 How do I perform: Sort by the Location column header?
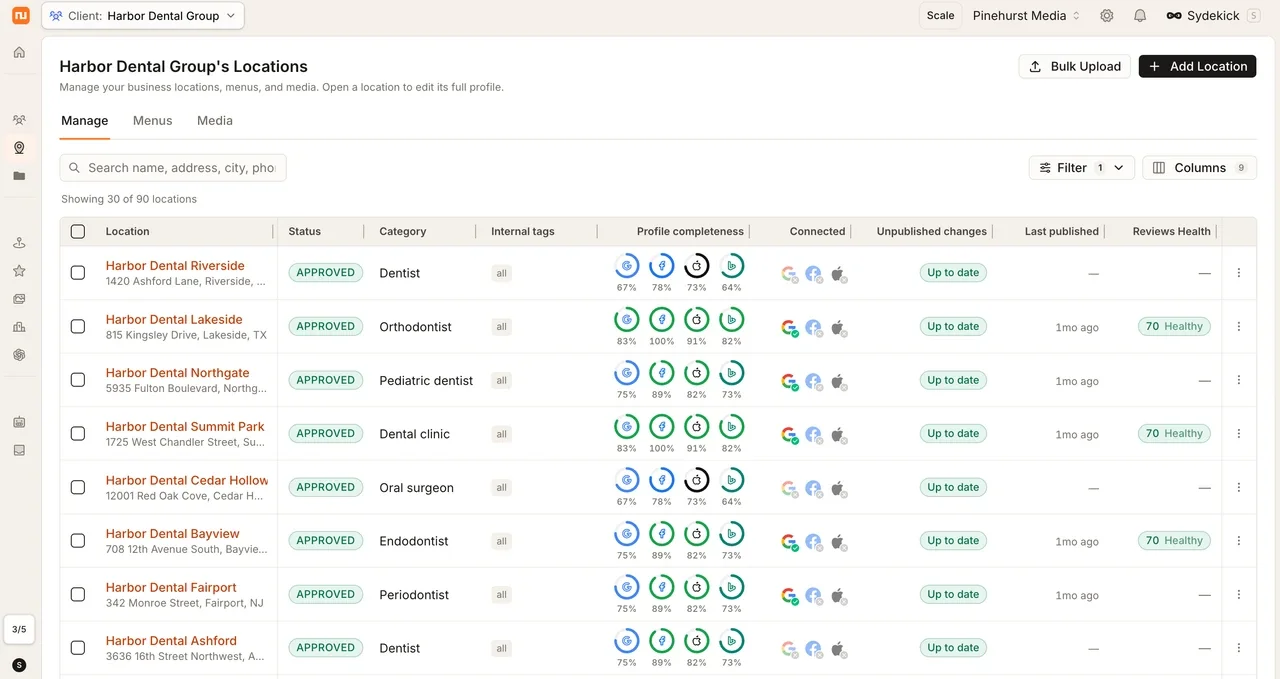click(x=128, y=231)
